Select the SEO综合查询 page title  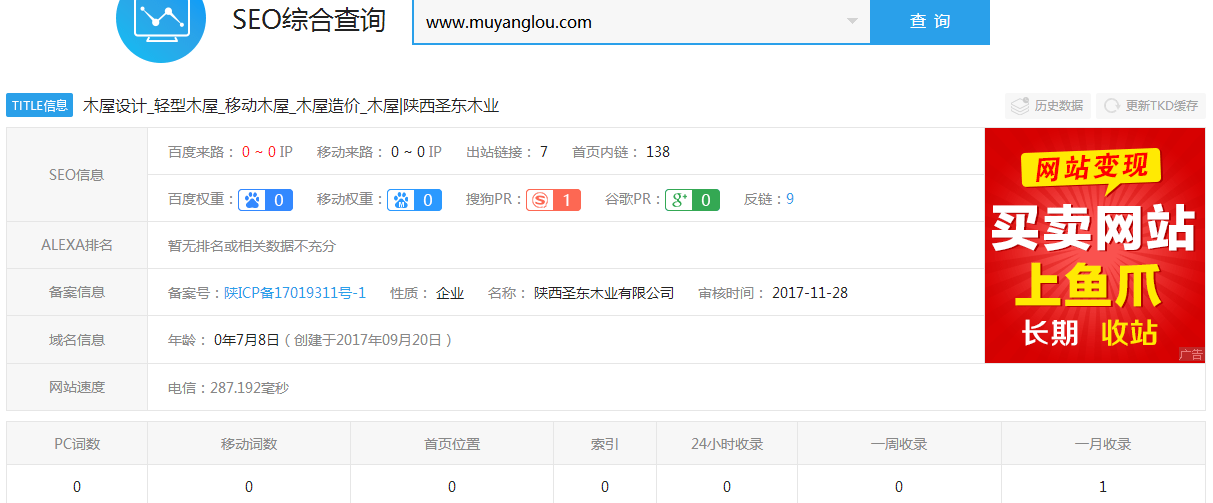point(309,21)
